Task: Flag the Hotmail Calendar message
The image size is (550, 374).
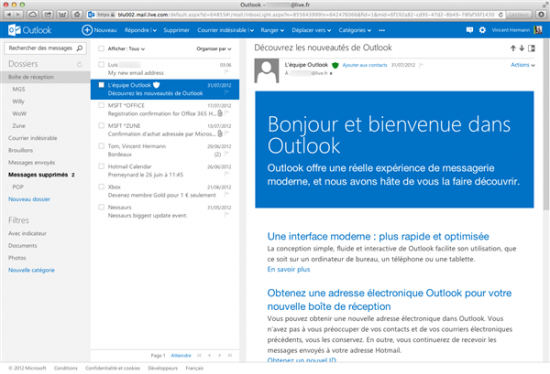Action: pyautogui.click(x=227, y=174)
